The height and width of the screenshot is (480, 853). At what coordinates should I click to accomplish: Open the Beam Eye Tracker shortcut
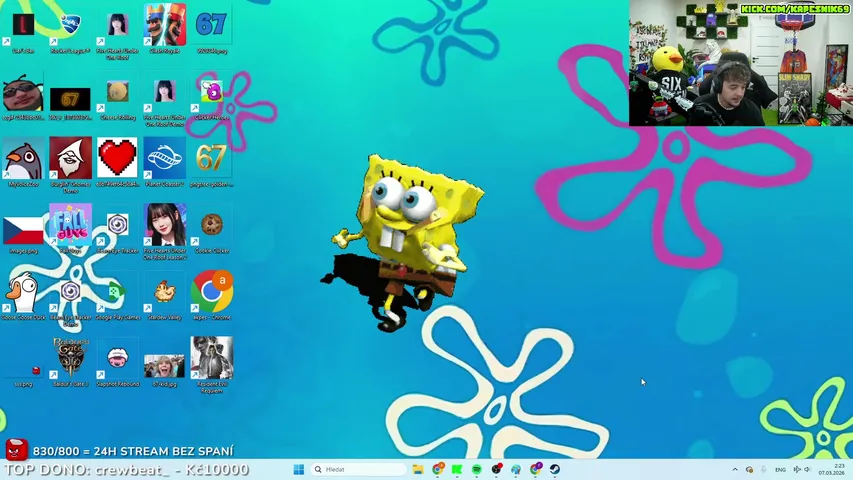coord(118,231)
